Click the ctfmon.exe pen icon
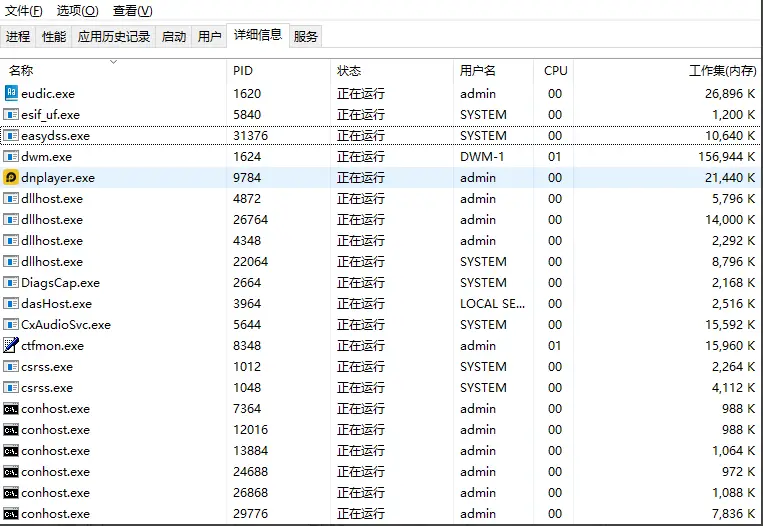 click(x=11, y=345)
